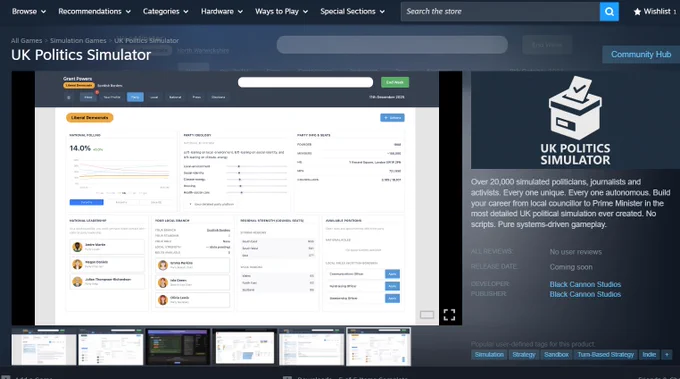
Task: Click the 14.0% national polling value
Action: pos(80,148)
